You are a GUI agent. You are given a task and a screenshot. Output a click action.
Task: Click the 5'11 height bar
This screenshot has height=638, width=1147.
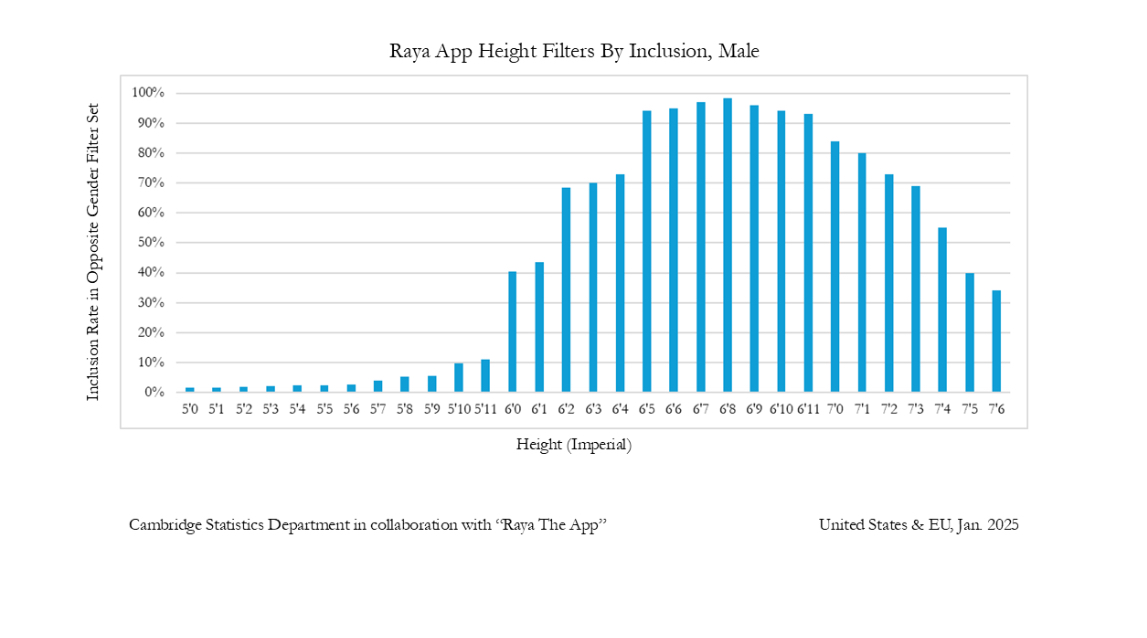(x=485, y=375)
